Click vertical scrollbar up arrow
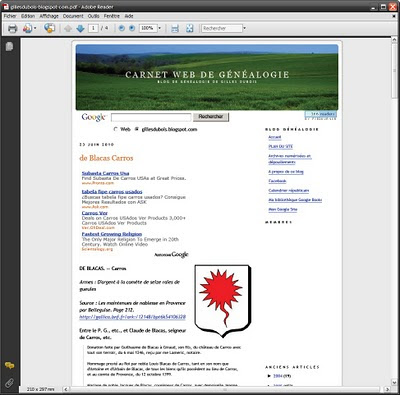Viewport: 400px width, 395px height. pos(394,40)
